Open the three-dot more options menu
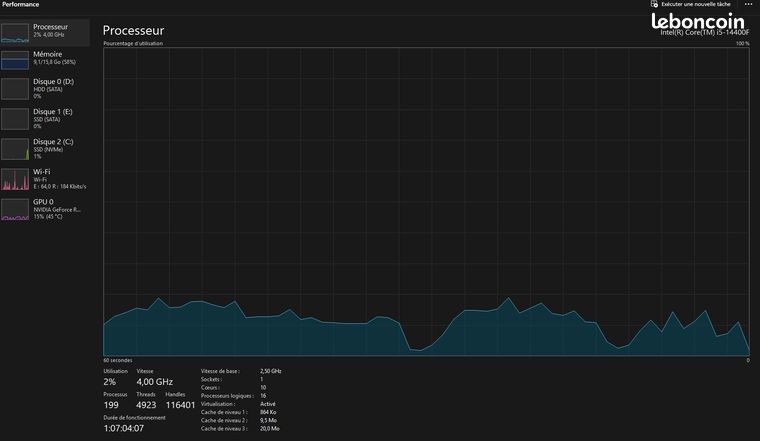Screen dimensions: 760x441 [748, 4]
